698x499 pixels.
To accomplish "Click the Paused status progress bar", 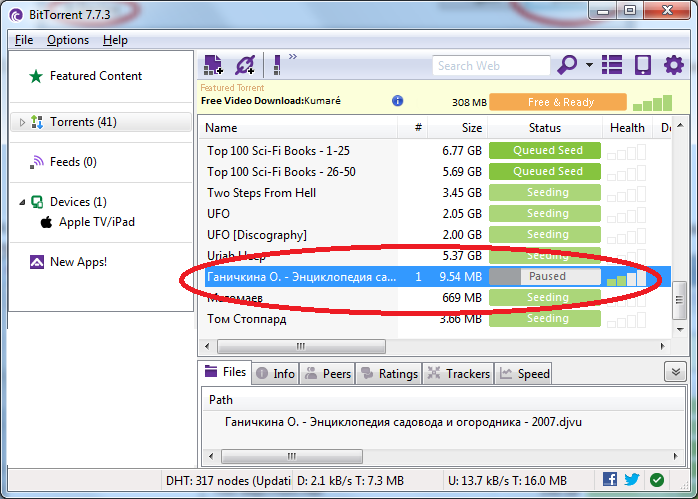I will coord(545,276).
